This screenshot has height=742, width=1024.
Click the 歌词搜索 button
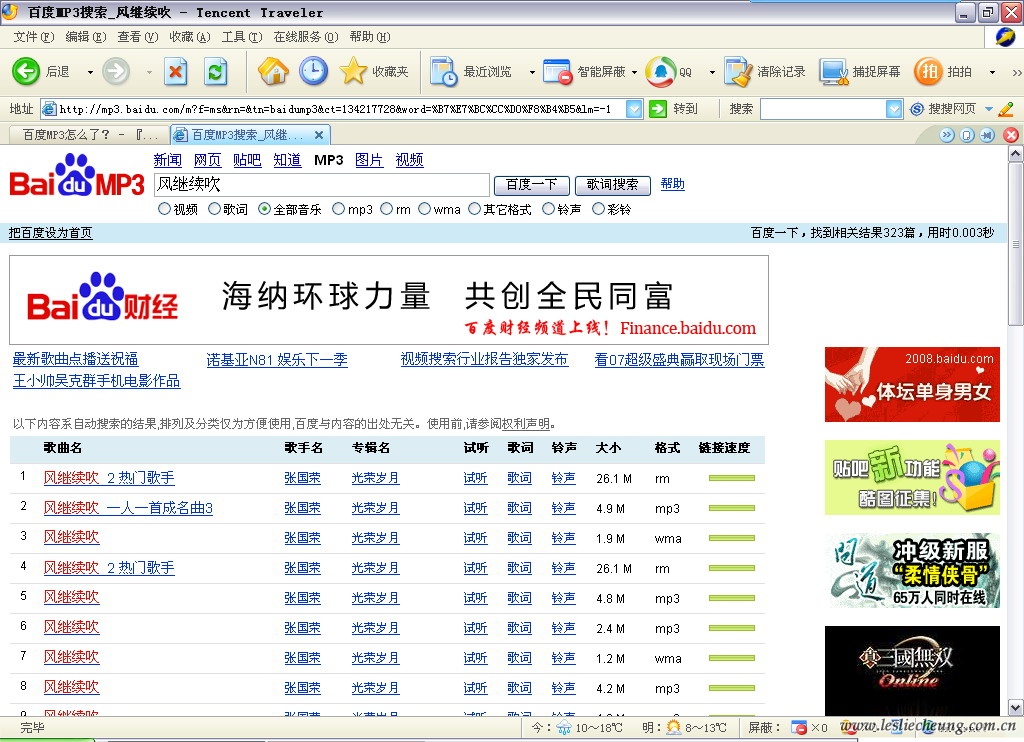[613, 185]
